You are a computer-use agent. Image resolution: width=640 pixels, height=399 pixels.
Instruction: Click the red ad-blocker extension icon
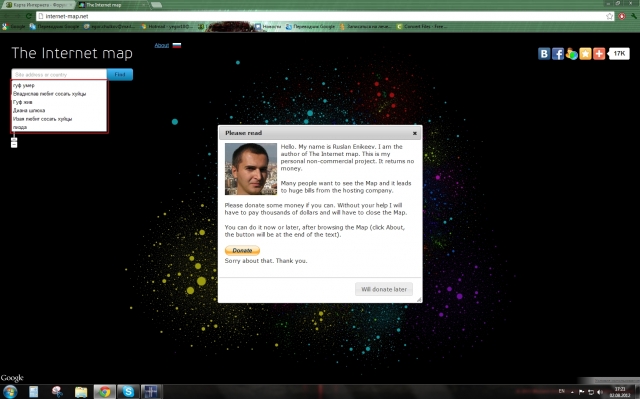pyautogui.click(x=622, y=16)
